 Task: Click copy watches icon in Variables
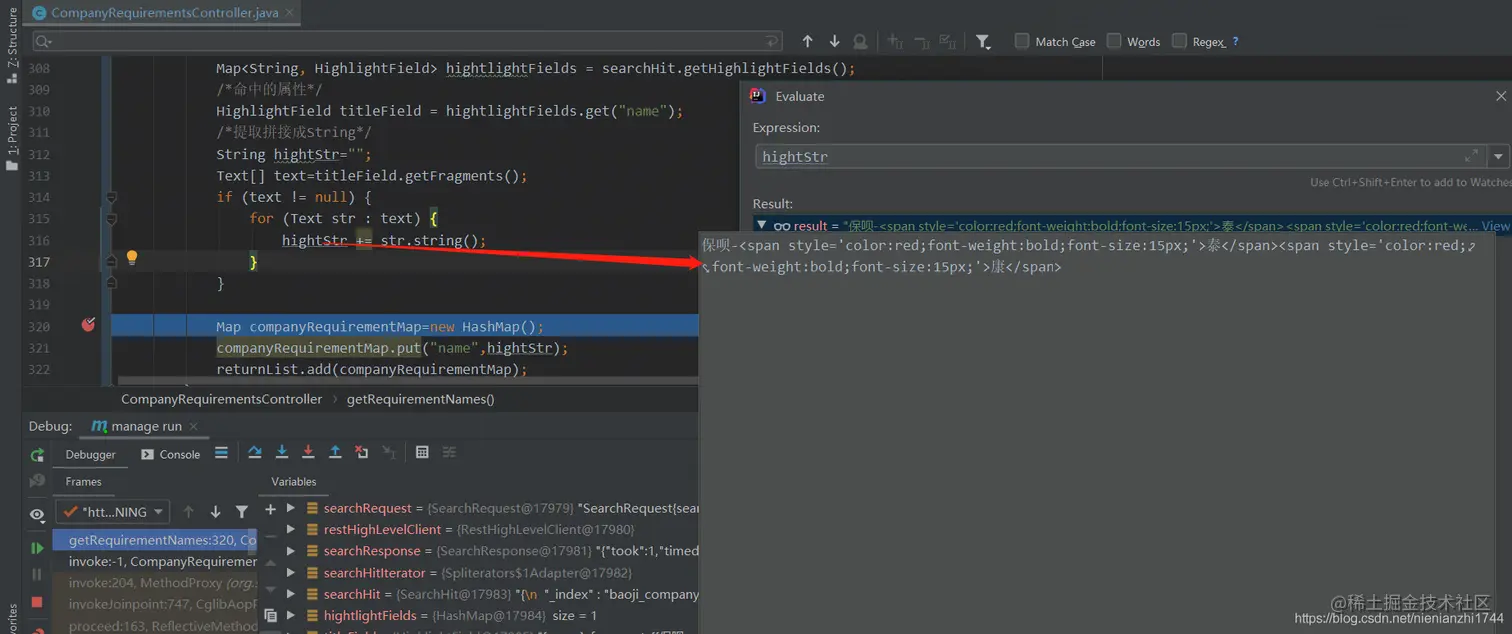pos(270,616)
